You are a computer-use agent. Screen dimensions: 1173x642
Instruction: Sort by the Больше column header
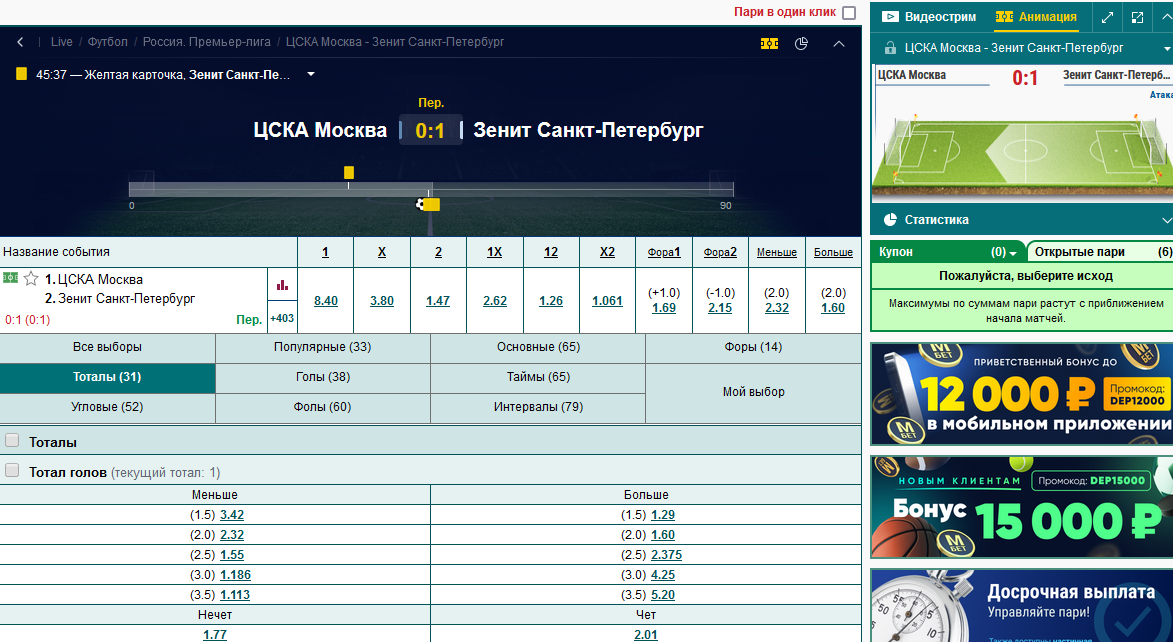coord(833,253)
